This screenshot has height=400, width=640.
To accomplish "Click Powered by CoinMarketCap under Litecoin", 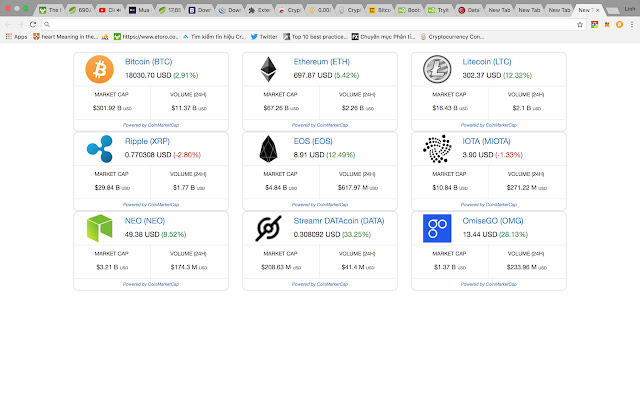I will (x=489, y=125).
